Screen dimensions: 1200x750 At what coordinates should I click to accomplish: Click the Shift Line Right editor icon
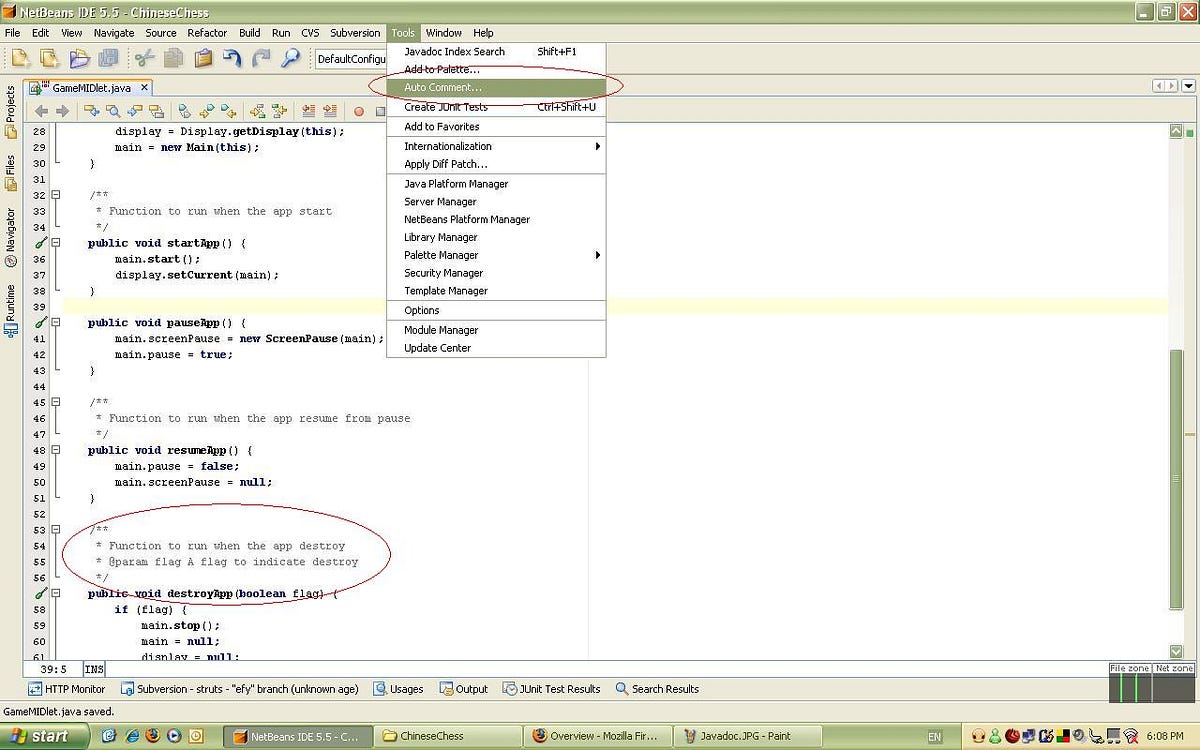coord(330,110)
